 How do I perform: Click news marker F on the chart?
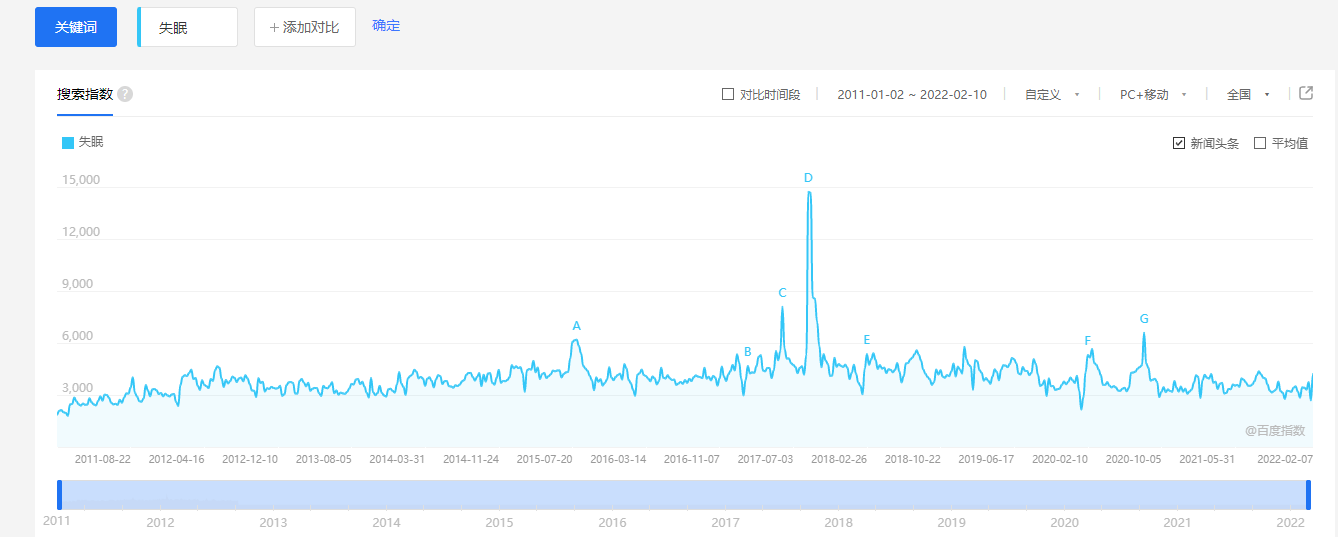pos(1088,341)
